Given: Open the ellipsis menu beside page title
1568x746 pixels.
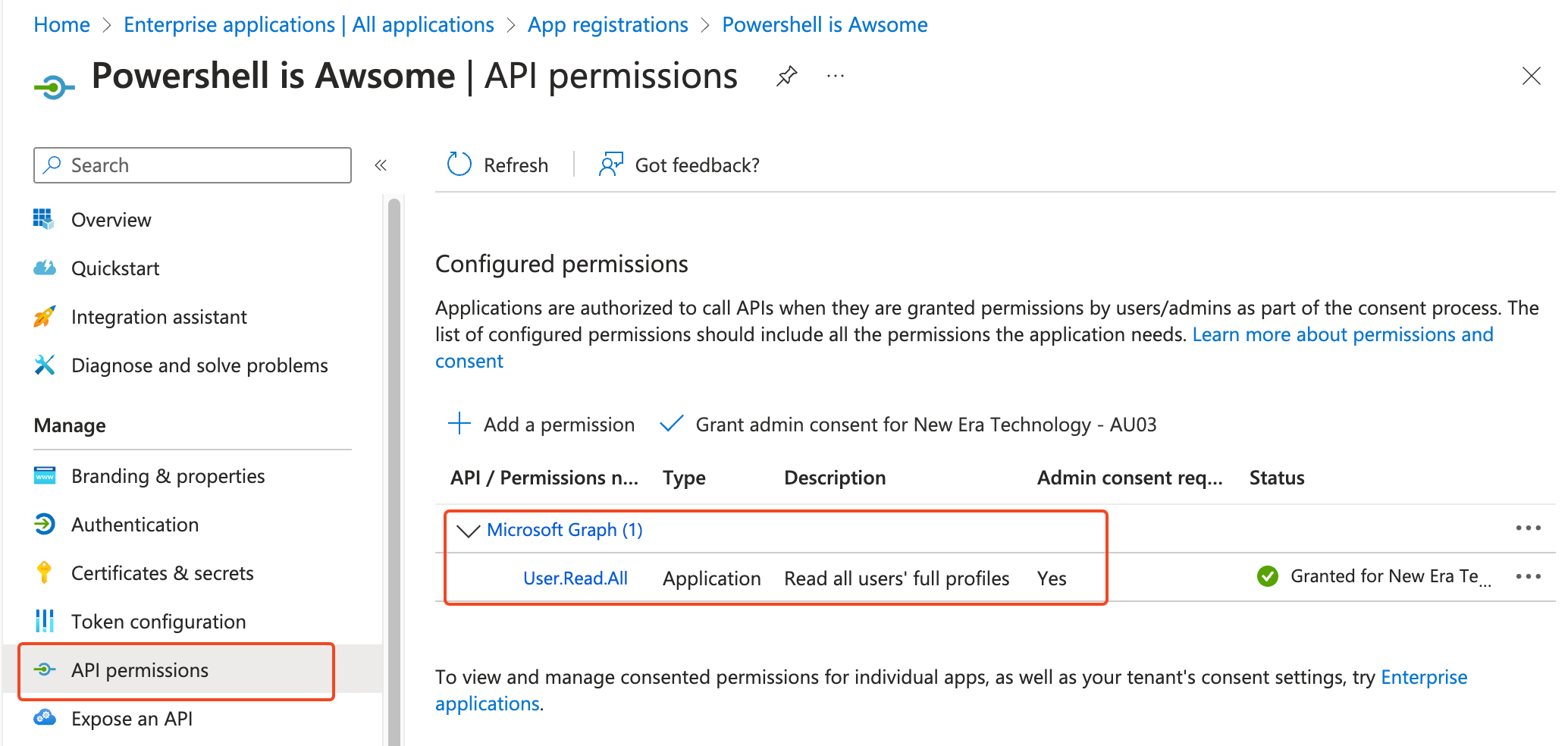Looking at the screenshot, I should pyautogui.click(x=836, y=76).
